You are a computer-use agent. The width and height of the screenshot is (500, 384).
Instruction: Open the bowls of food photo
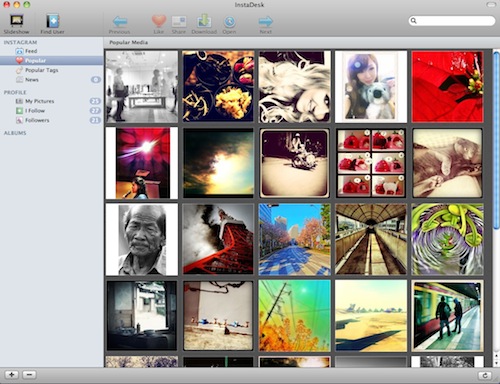pos(218,86)
